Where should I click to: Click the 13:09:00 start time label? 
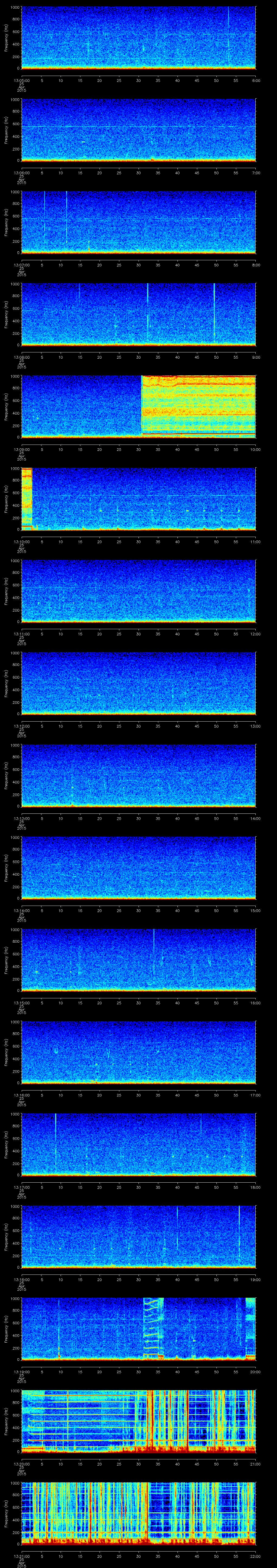pos(21,449)
